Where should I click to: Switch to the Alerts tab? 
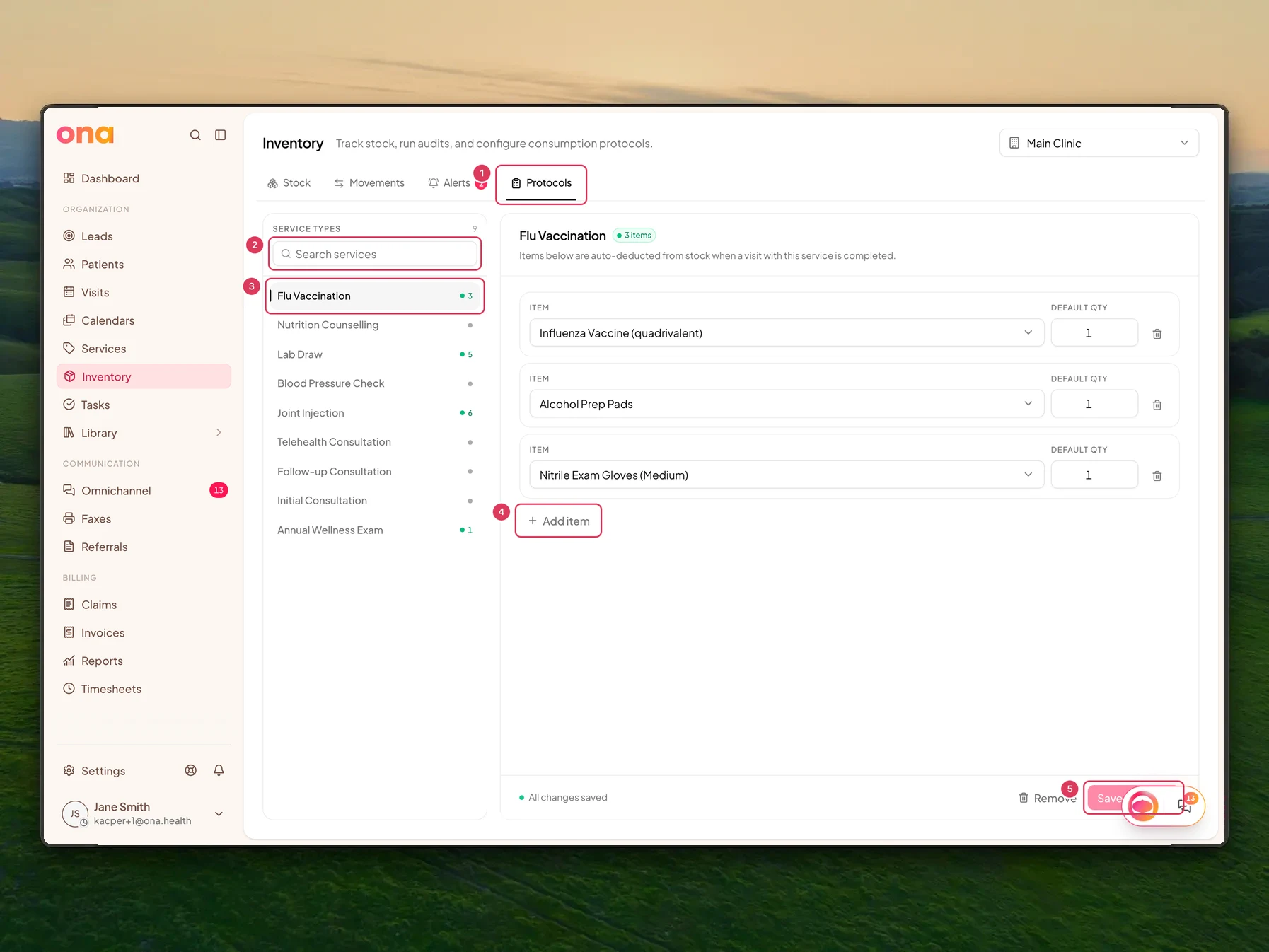coord(450,183)
